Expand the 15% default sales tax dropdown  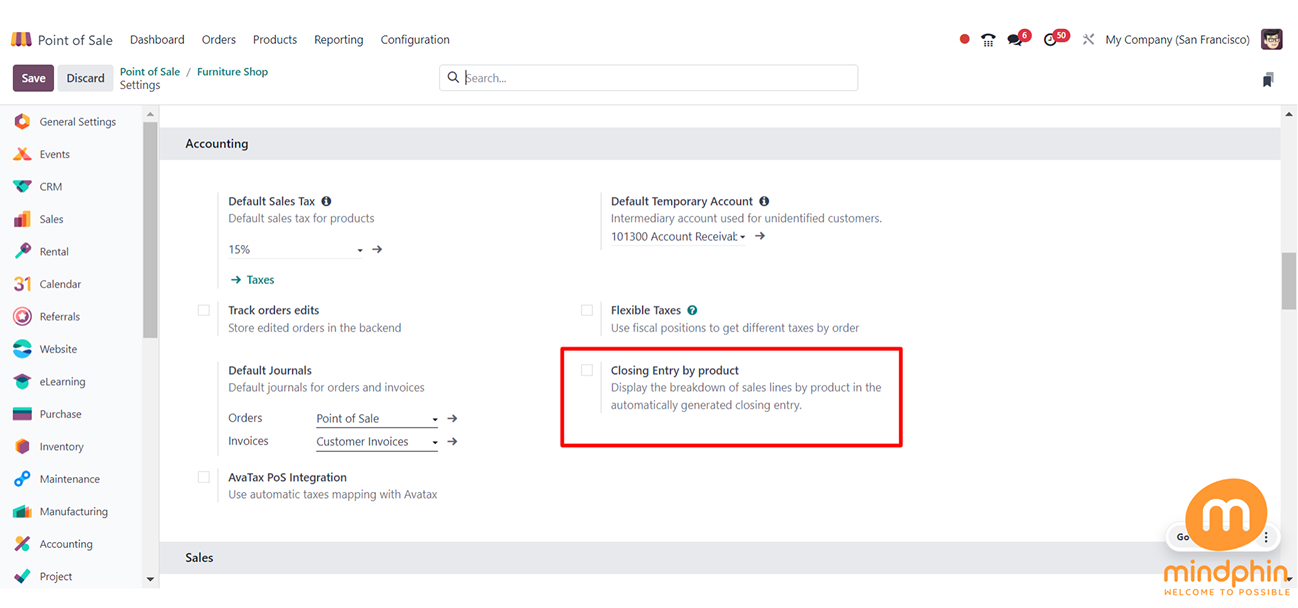(x=295, y=250)
